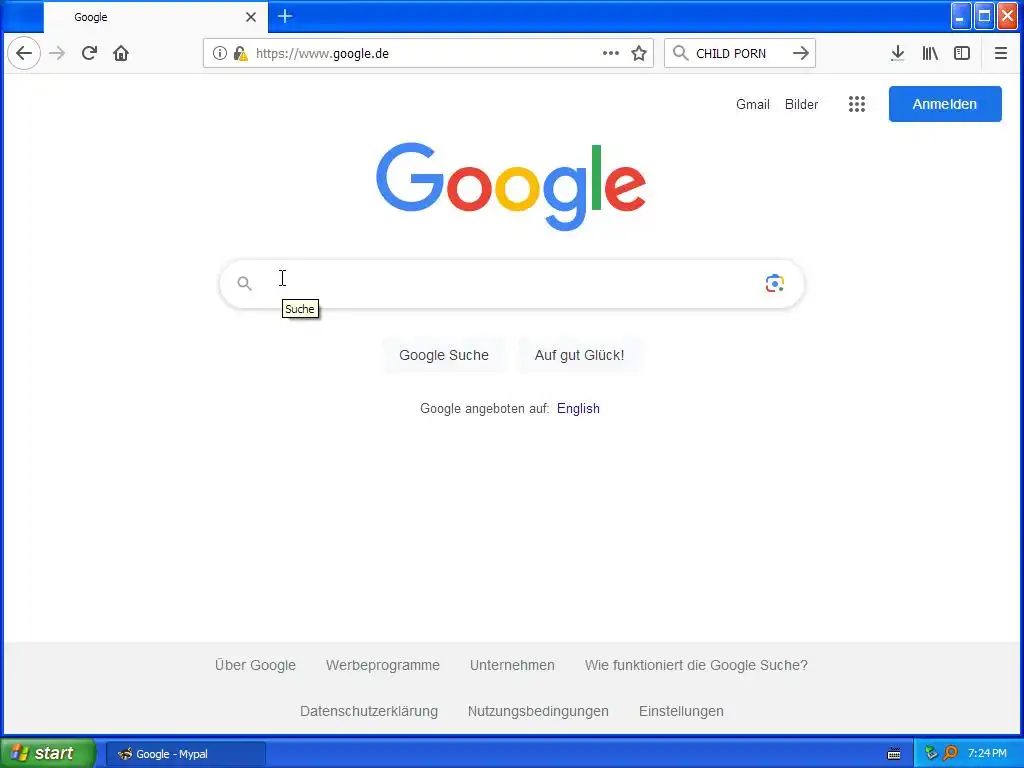Click the Anmelden button
Screen dimensions: 1024x768
[945, 104]
